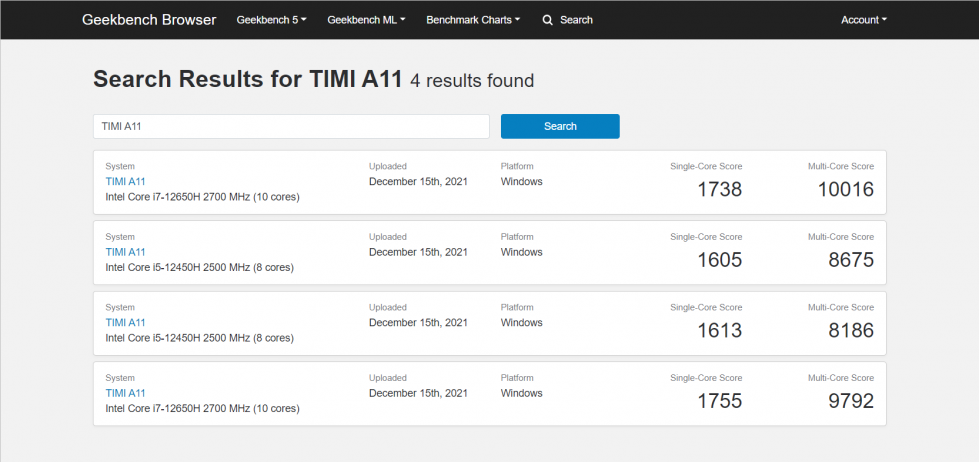Click the multi-core score 10016
This screenshot has height=462, width=979.
(846, 189)
